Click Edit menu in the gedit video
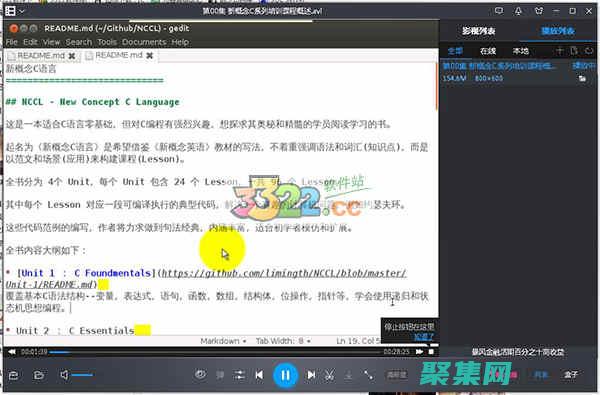Viewport: 600px width, 395px height. point(30,42)
